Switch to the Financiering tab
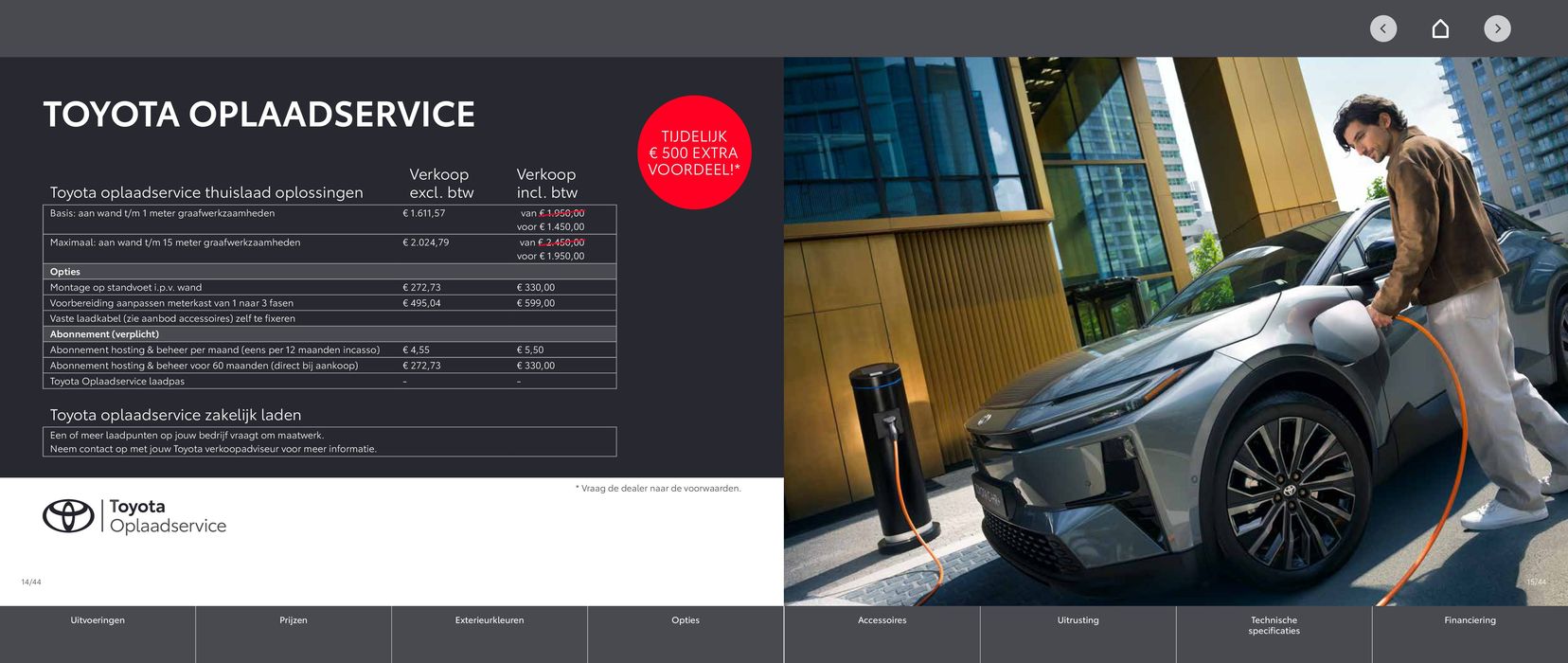This screenshot has height=663, width=1568. click(x=1470, y=620)
